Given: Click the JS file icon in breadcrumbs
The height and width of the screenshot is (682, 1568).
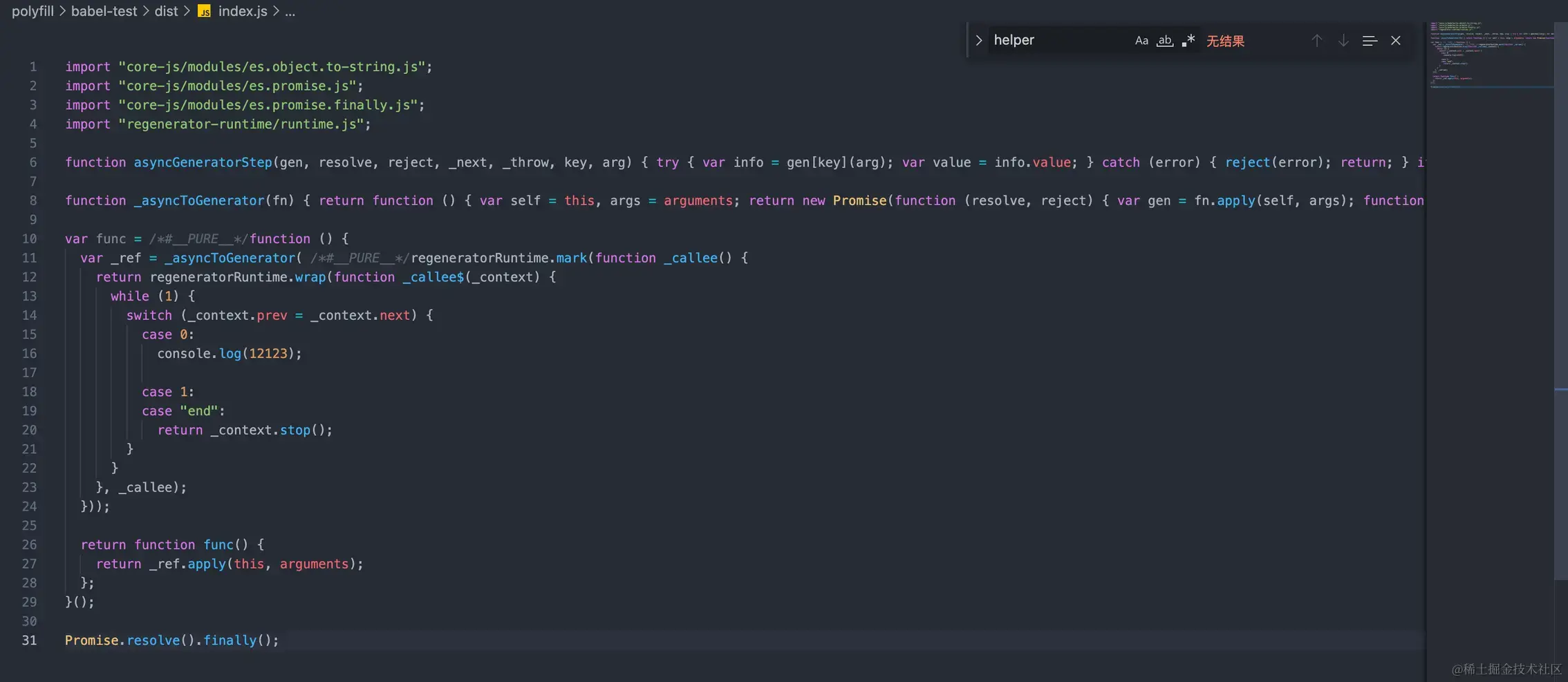Looking at the screenshot, I should pyautogui.click(x=204, y=11).
